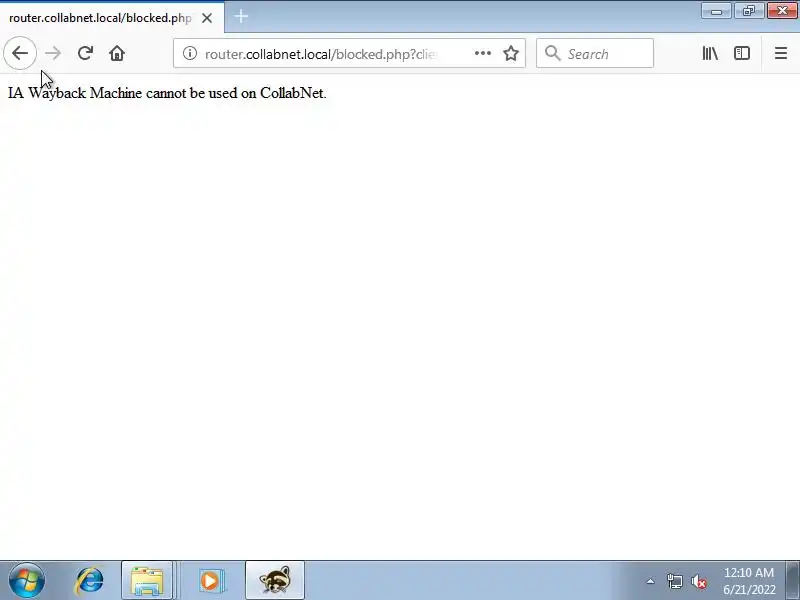
Task: Click the magnifier icon in search box
Action: [552, 53]
